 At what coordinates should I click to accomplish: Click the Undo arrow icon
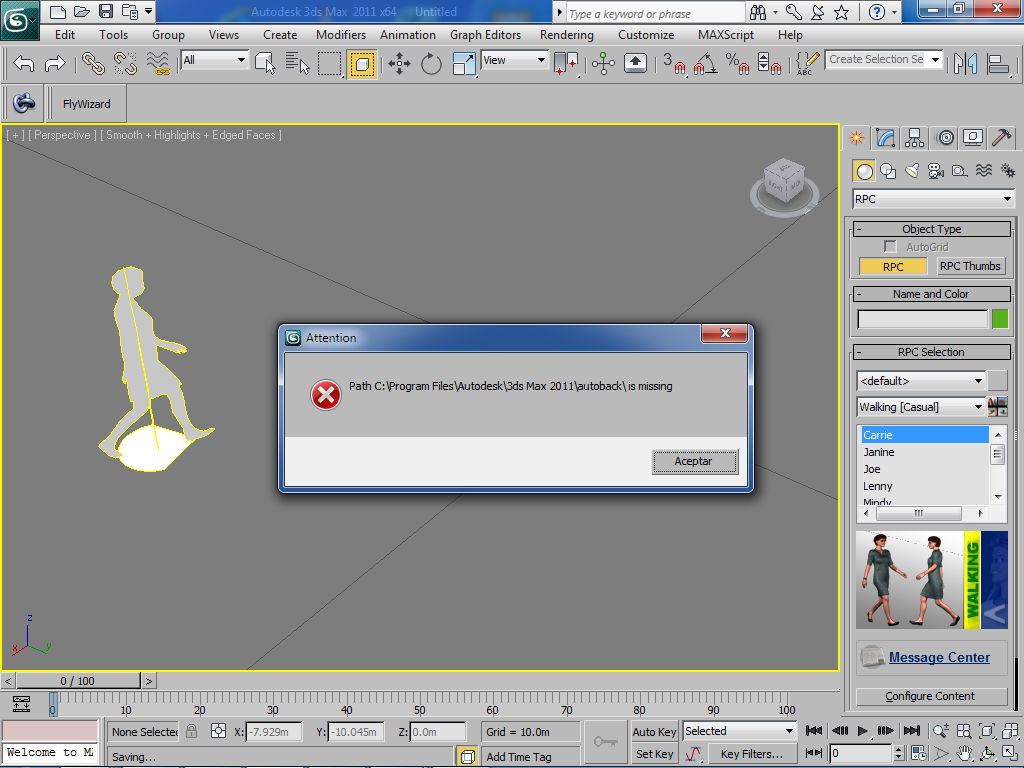point(24,64)
